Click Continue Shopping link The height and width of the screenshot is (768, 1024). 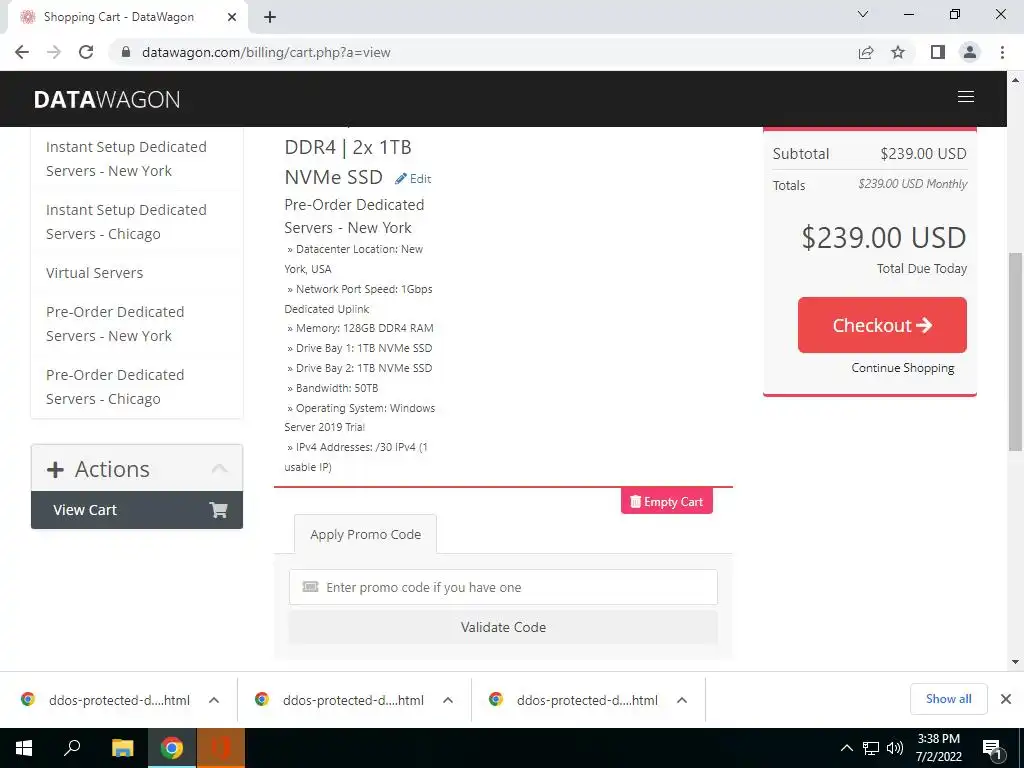[903, 368]
